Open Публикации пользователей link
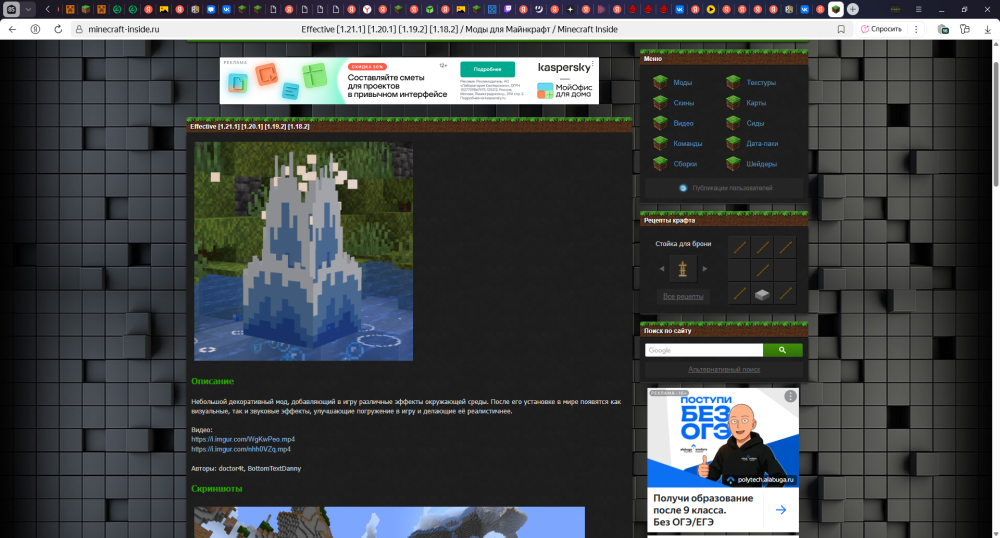This screenshot has height=538, width=1000. (732, 188)
